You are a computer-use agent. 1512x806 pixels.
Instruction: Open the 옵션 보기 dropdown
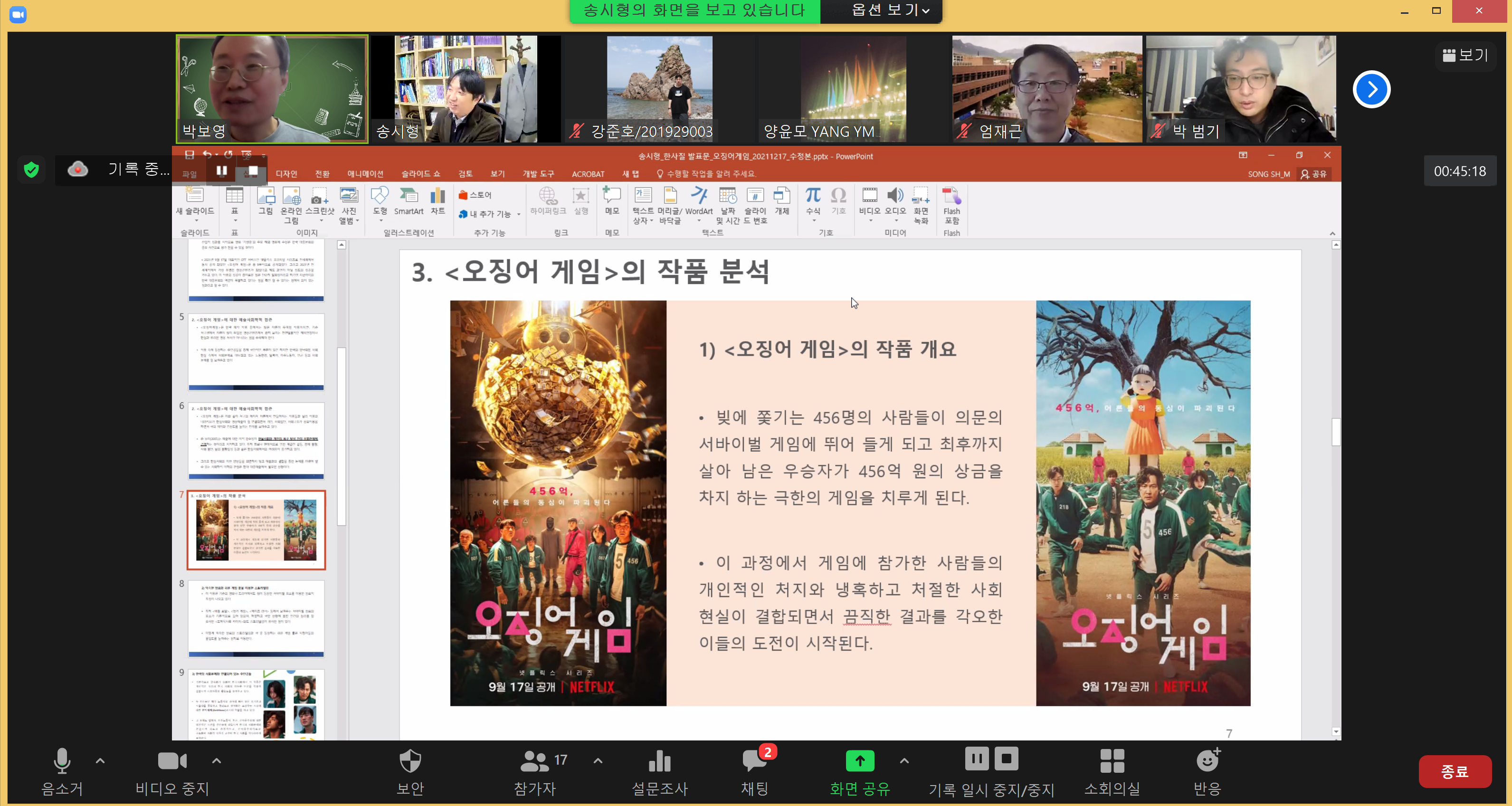click(890, 10)
